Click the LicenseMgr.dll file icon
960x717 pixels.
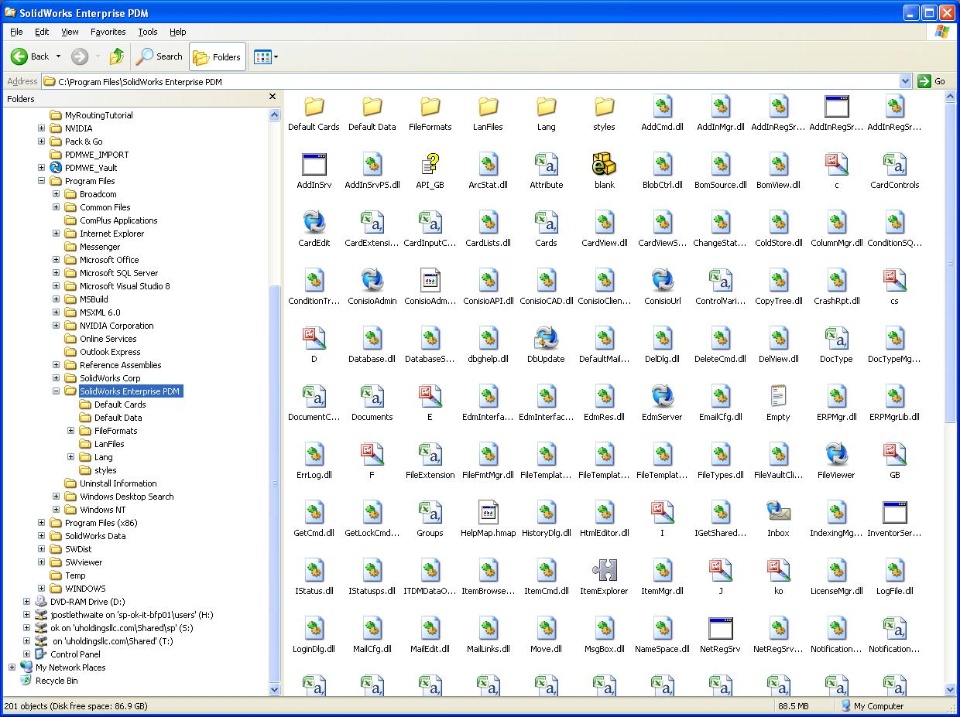tap(836, 571)
